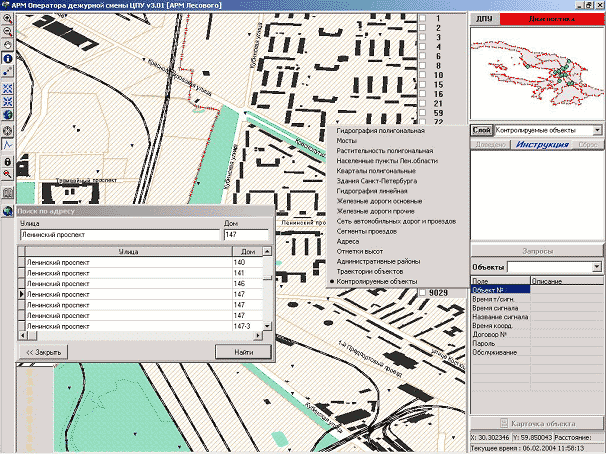Select the zoom out magnifier tool
This screenshot has width=606, height=454.
[x=8, y=32]
